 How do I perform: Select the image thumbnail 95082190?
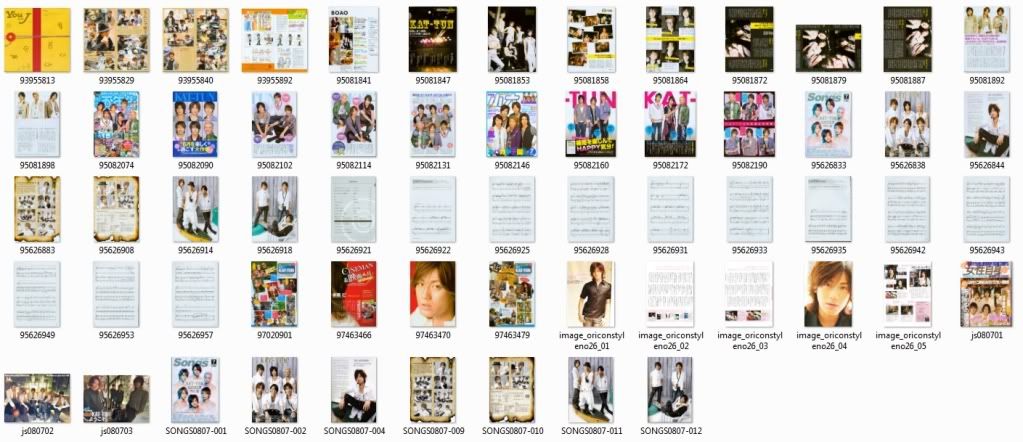point(749,124)
